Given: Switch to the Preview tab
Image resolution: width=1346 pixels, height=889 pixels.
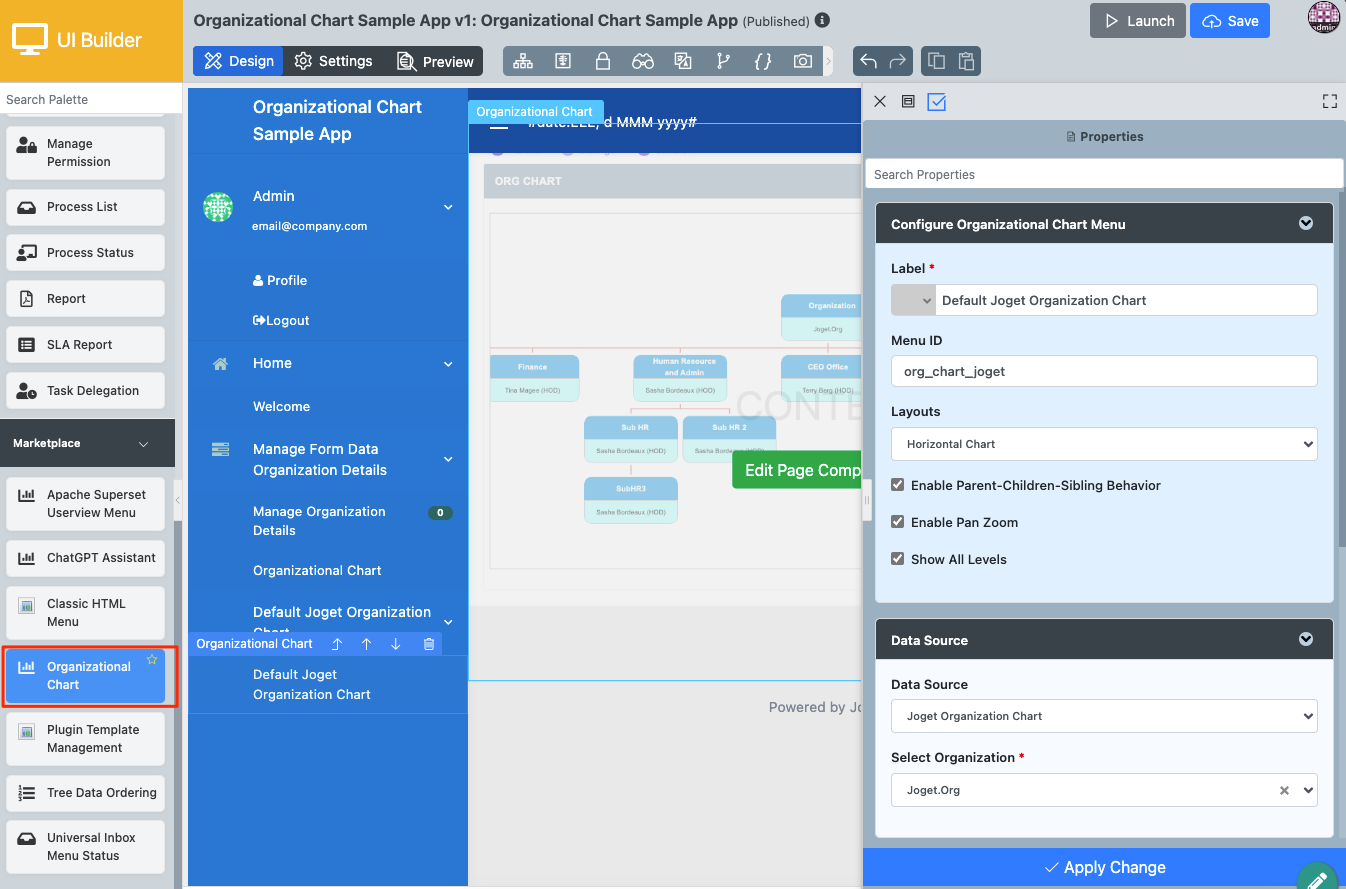Looking at the screenshot, I should pos(435,61).
